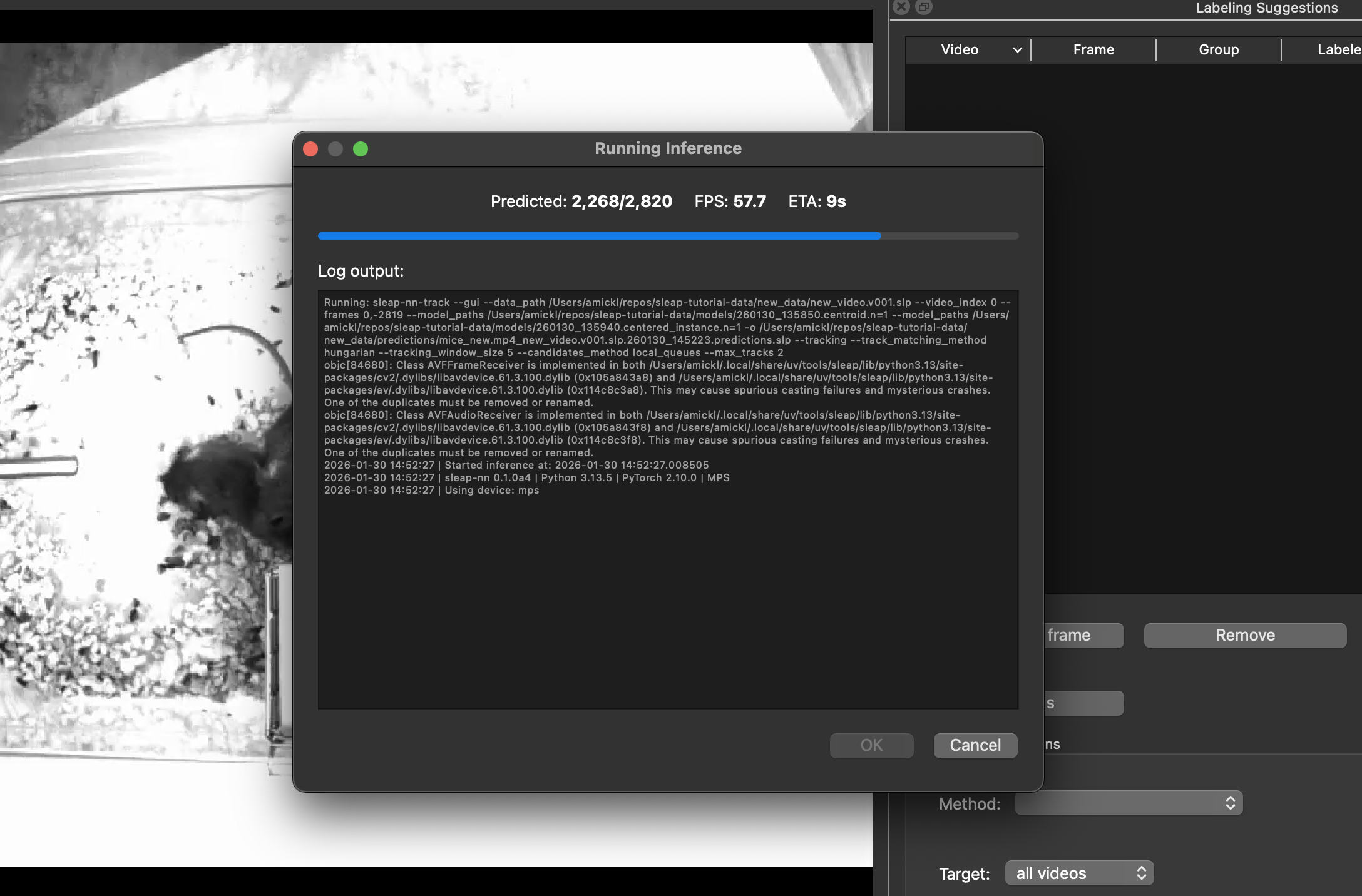Screen dimensions: 1362x896
Task: Click the 'ETA: 9s' readout
Action: (817, 201)
